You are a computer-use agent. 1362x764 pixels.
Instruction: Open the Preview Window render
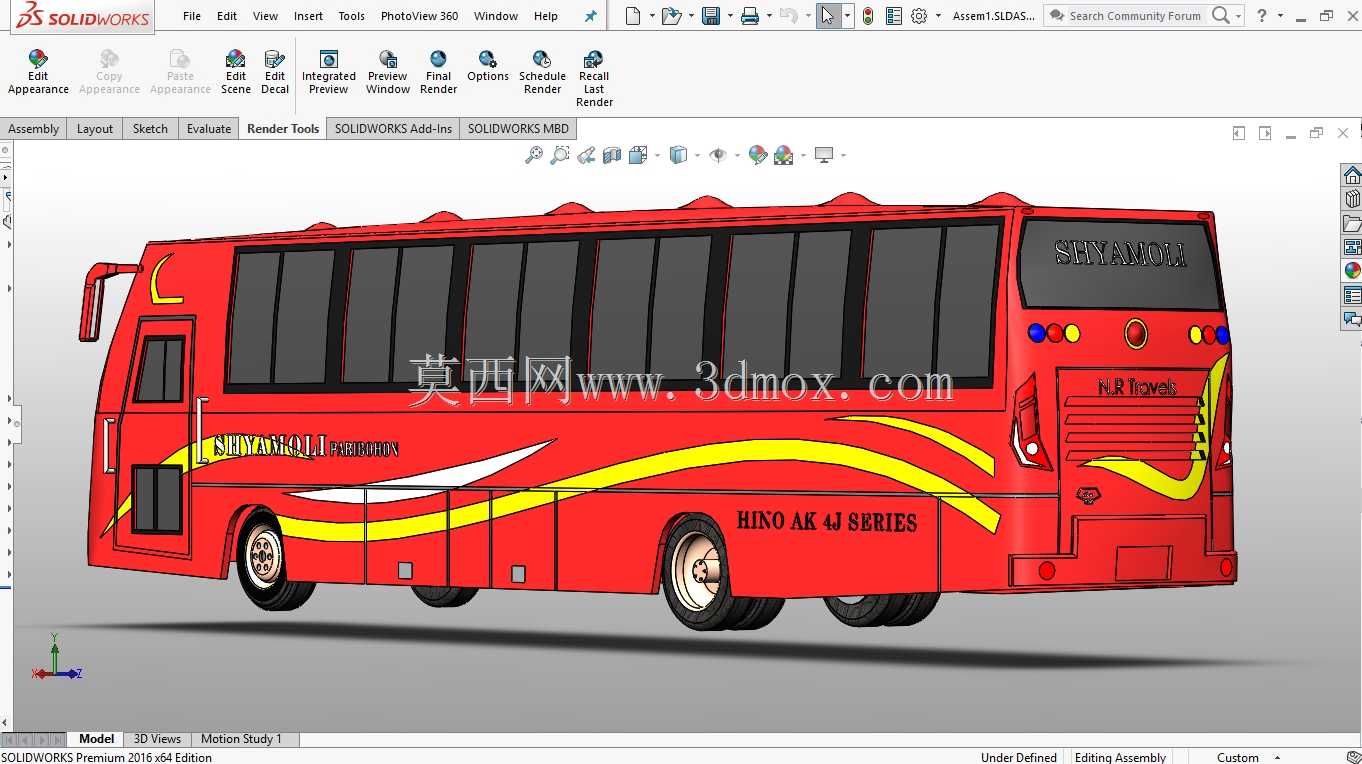click(x=388, y=72)
